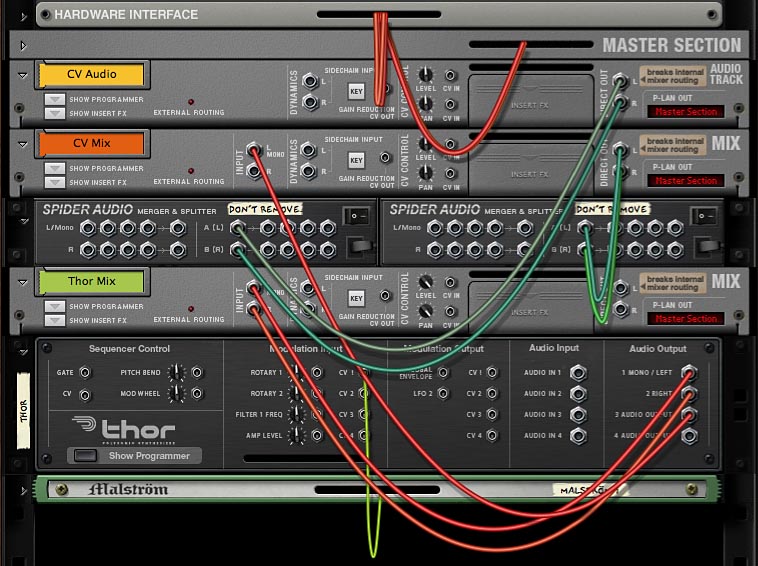Adjust Thor Mod Wheel trim knob
This screenshot has height=566, width=758.
coord(176,393)
